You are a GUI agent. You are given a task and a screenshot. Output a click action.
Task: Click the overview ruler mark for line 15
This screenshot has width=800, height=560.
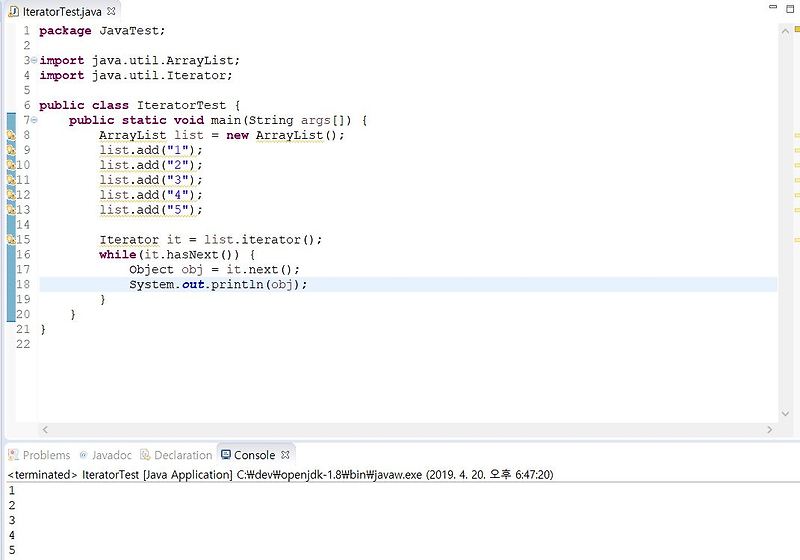click(x=797, y=239)
